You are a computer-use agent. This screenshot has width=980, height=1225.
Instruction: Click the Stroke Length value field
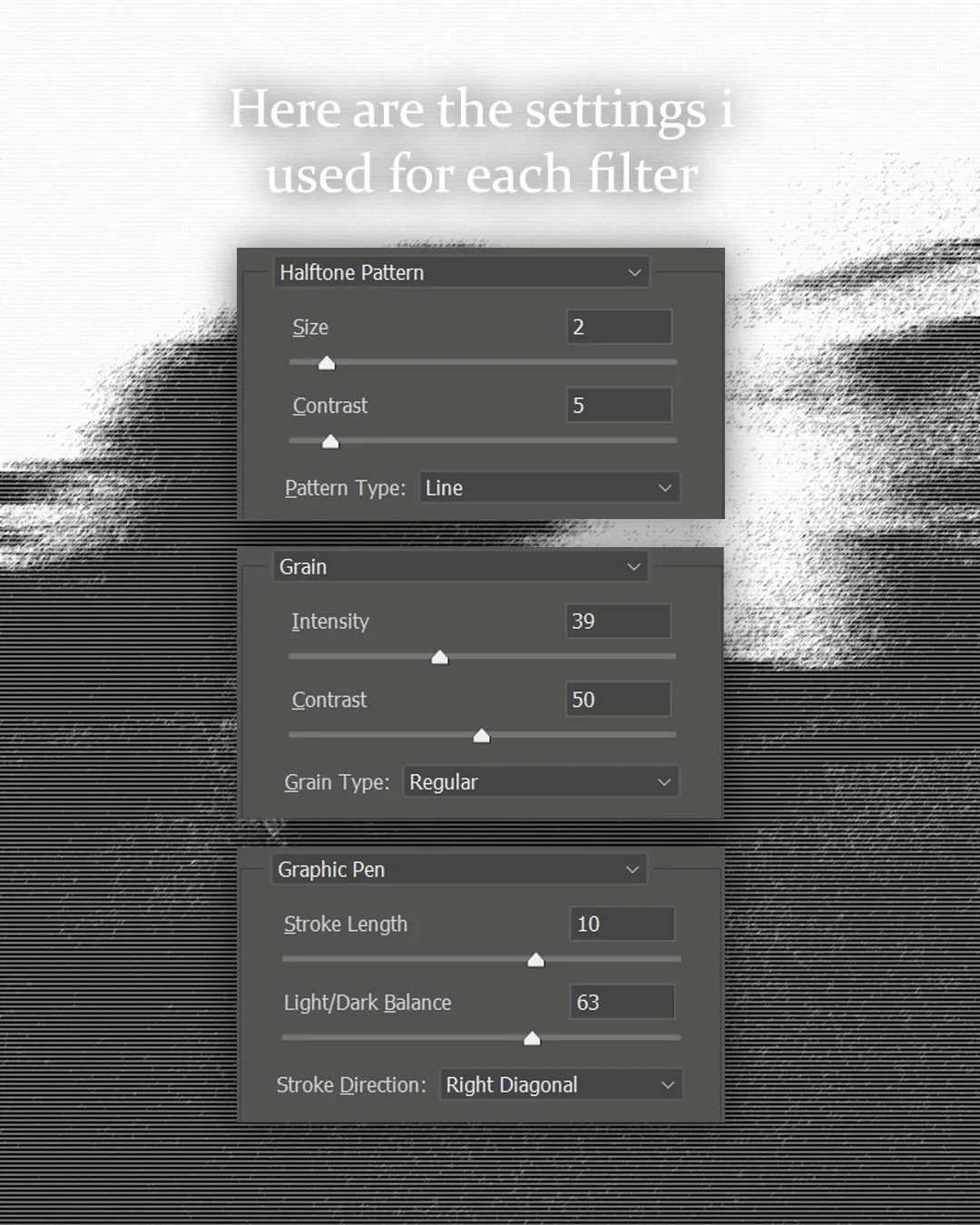(622, 924)
